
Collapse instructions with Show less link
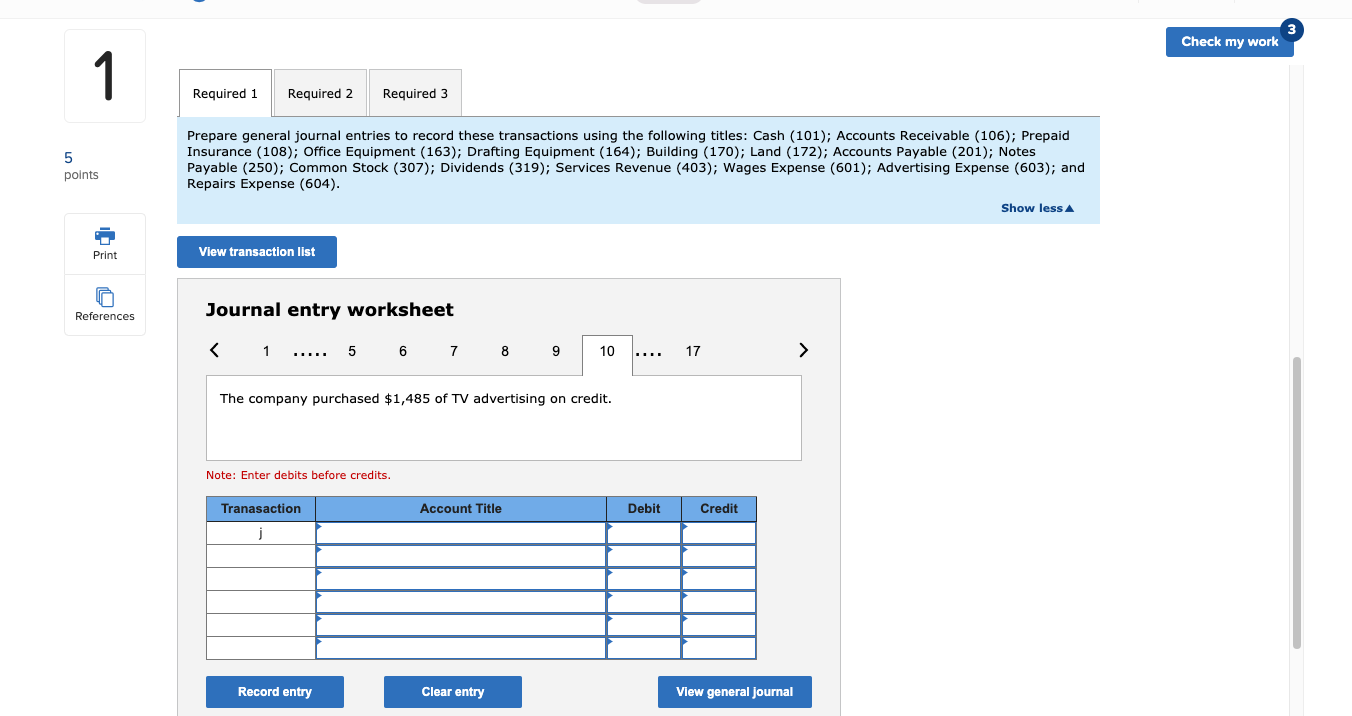[1037, 208]
